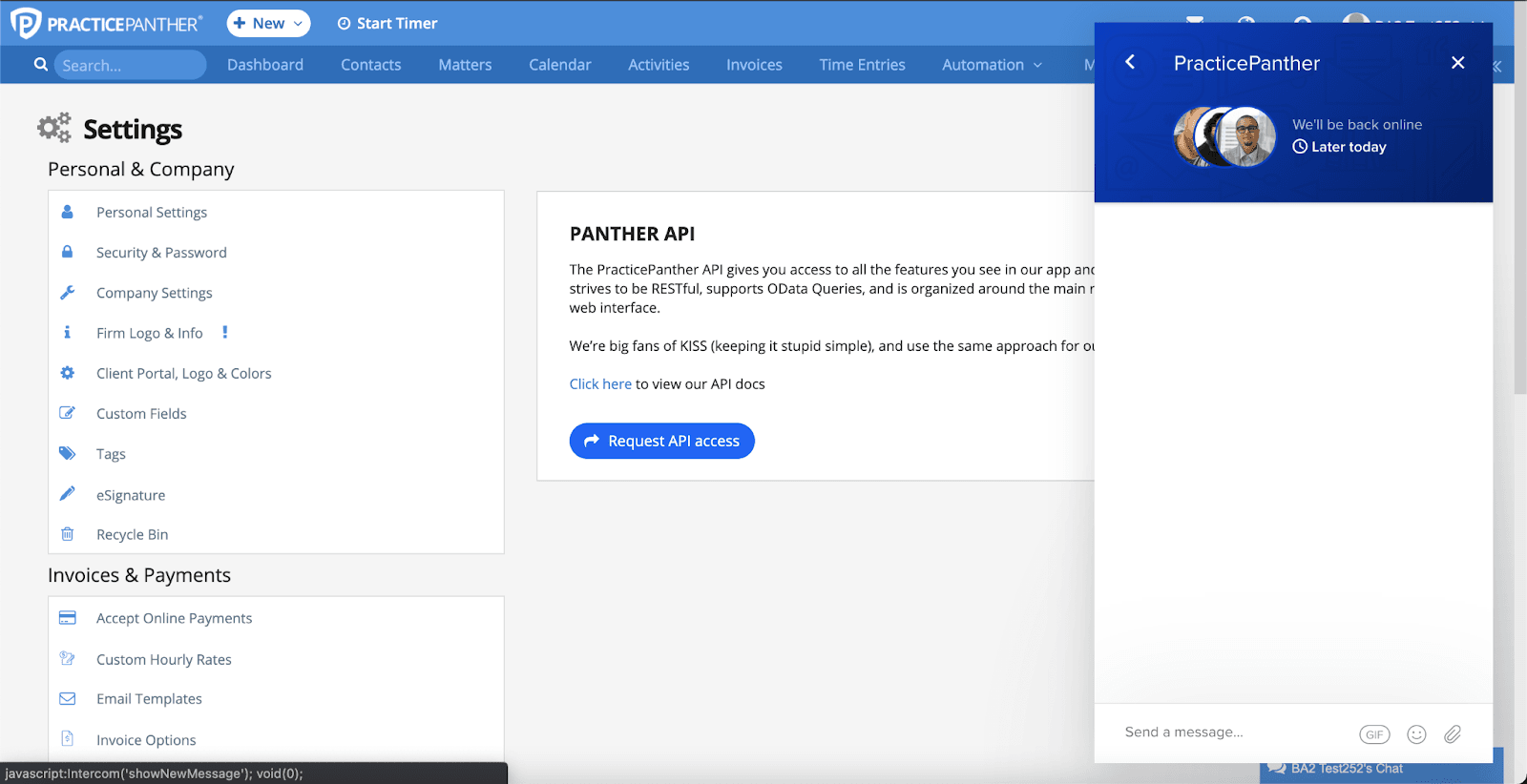
Task: Click the Recycle Bin trash icon
Action: pyautogui.click(x=67, y=534)
